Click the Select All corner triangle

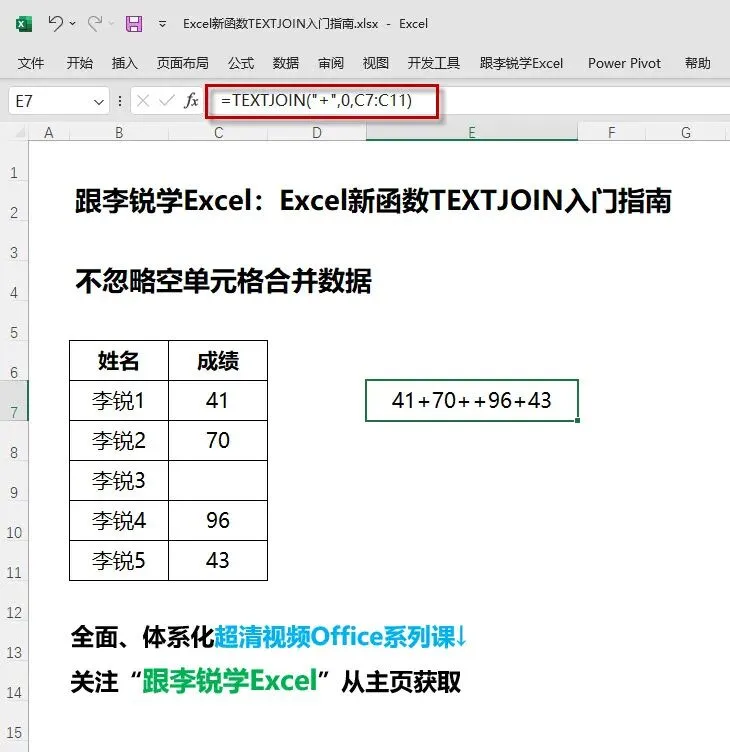[20, 132]
